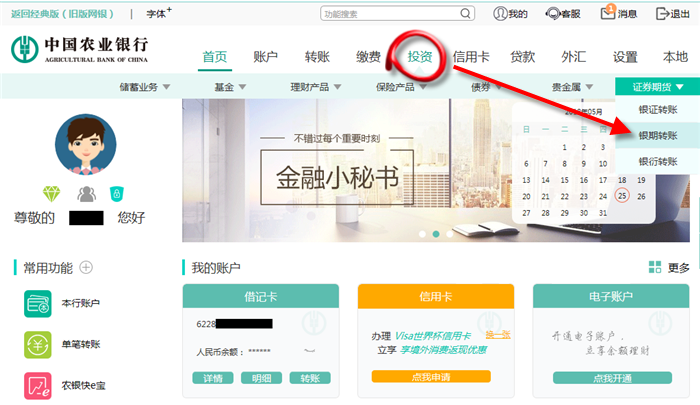Open the 转账 menu

click(x=317, y=57)
